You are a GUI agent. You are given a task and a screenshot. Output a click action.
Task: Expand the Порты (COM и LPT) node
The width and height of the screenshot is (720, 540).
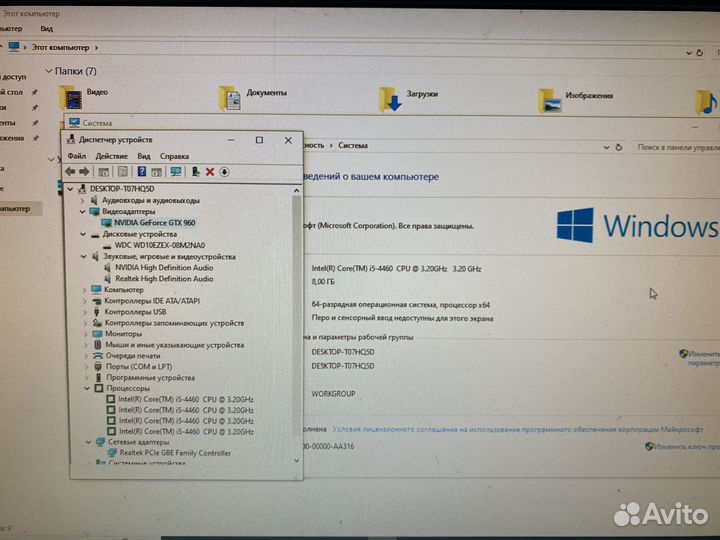pyautogui.click(x=87, y=367)
